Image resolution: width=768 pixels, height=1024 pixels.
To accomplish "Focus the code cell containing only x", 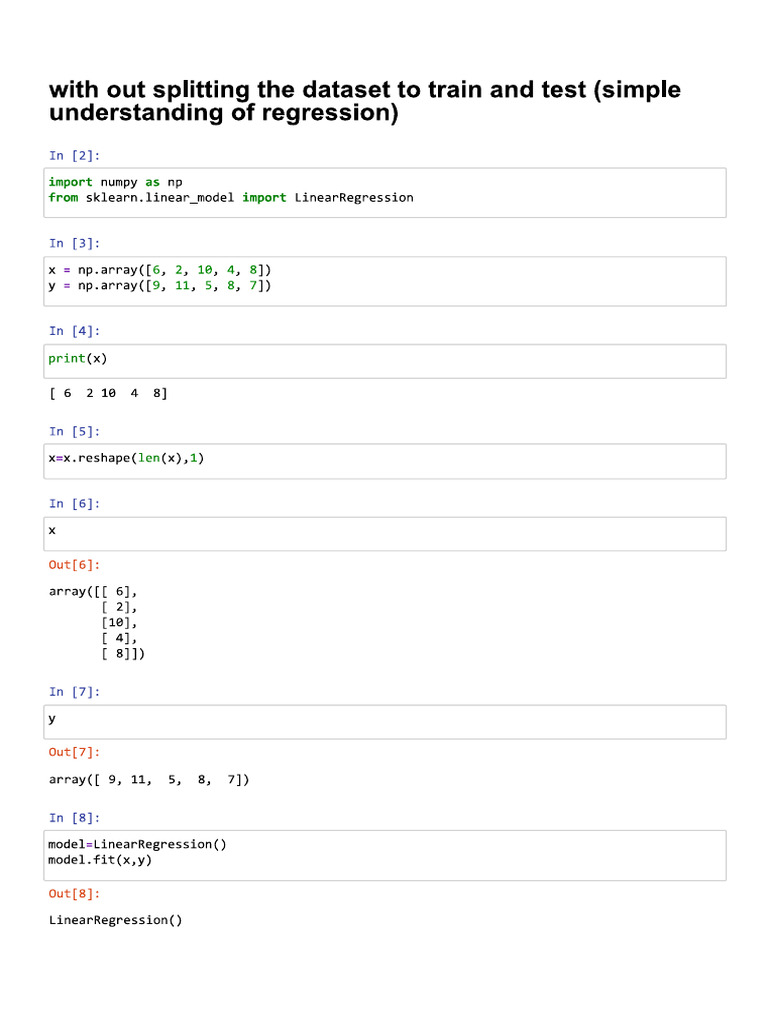I will pos(386,533).
